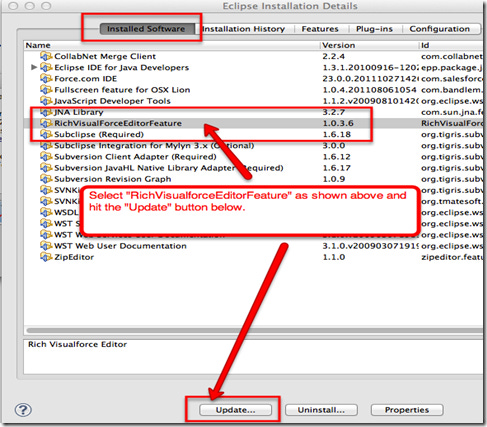Click the Fullscreen feature for OSX Lion icon

46,90
